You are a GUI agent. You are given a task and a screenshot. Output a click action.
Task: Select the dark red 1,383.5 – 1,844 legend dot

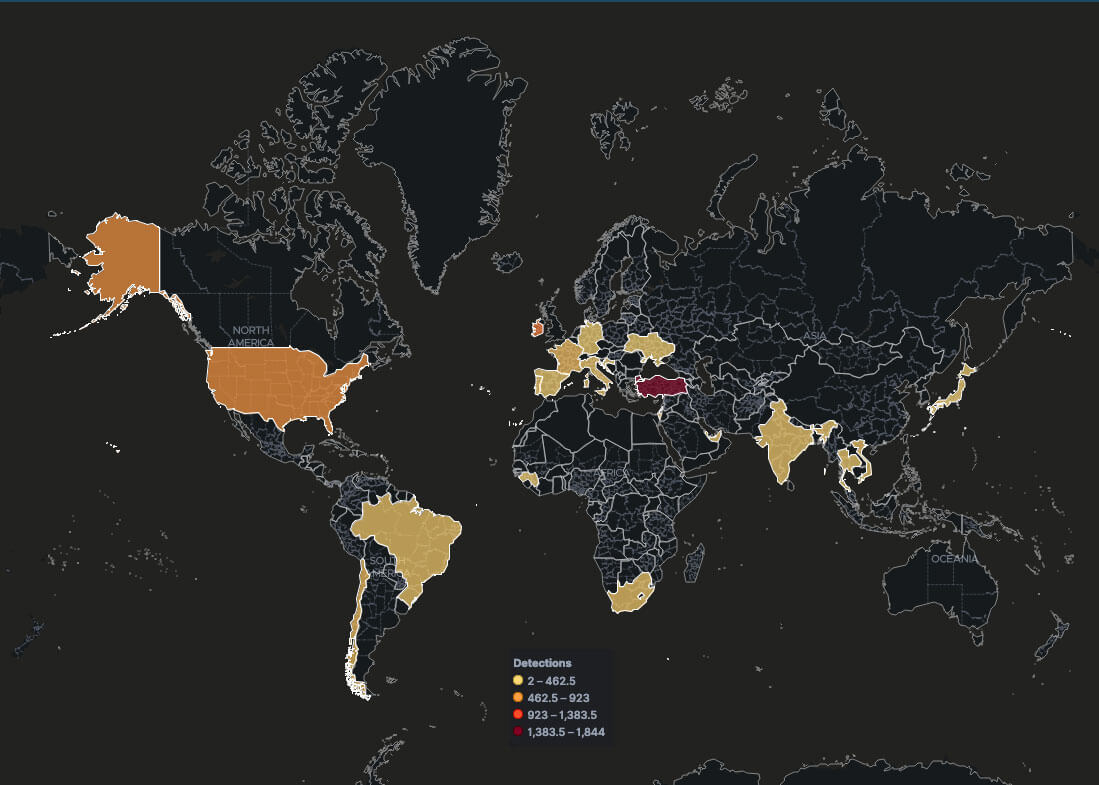(x=518, y=732)
